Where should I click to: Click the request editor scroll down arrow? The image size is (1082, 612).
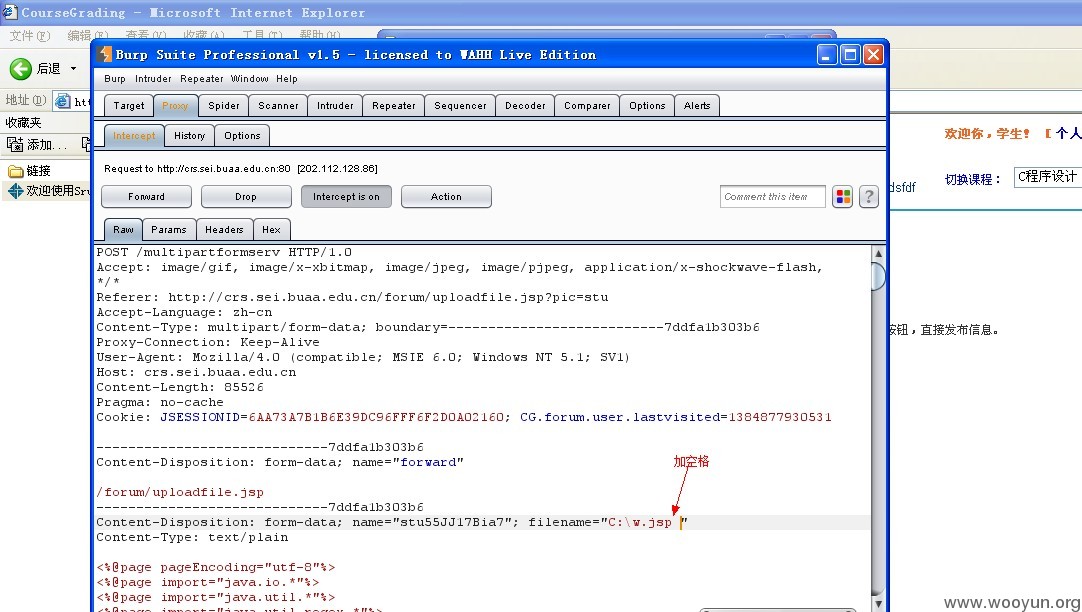878,603
